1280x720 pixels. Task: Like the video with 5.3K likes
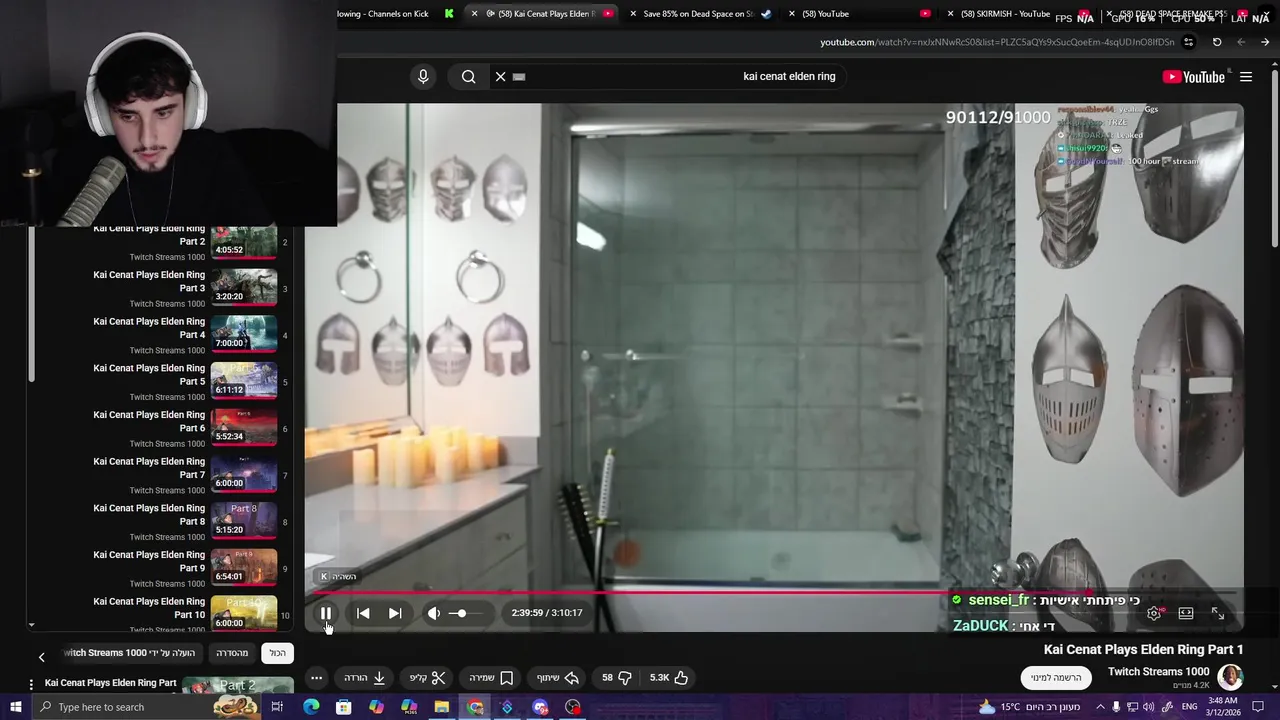click(669, 677)
